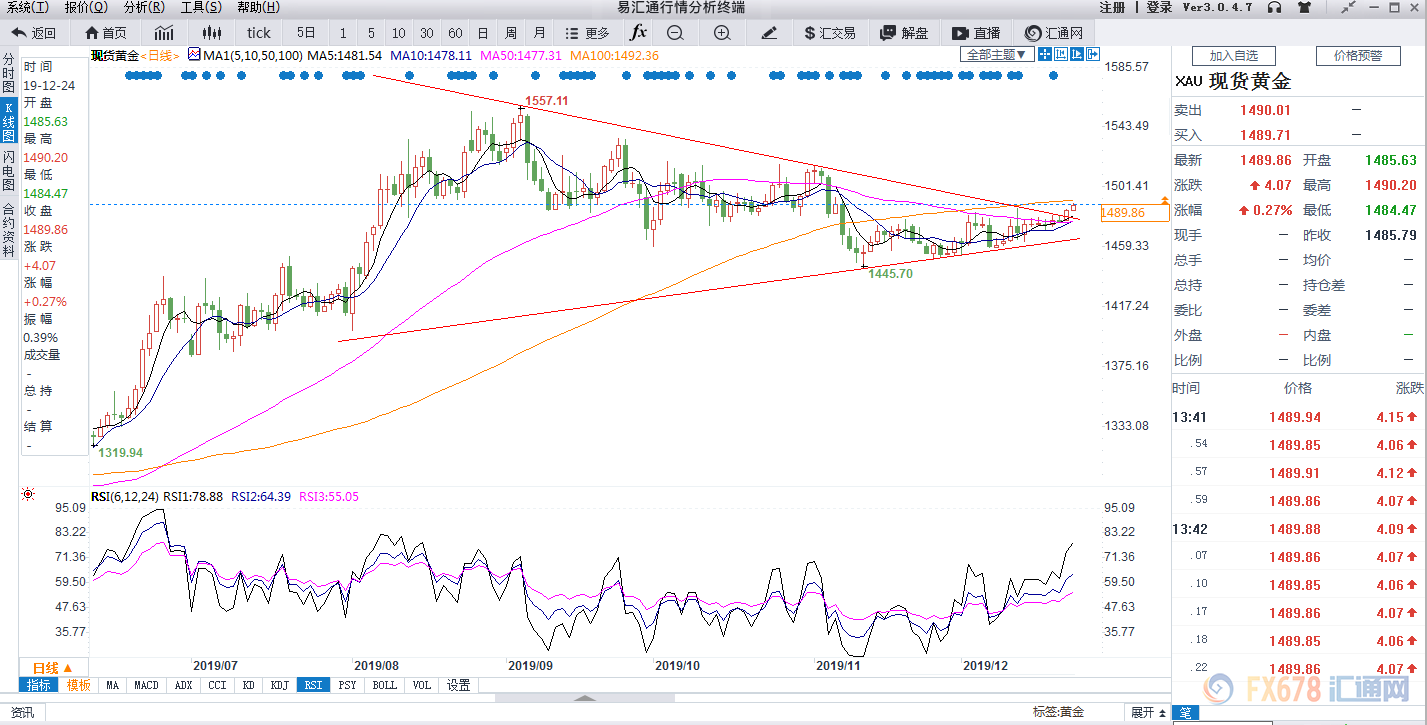Screen dimensions: 1427x725
Task: Zoom out chart with minus magnifier
Action: [675, 33]
